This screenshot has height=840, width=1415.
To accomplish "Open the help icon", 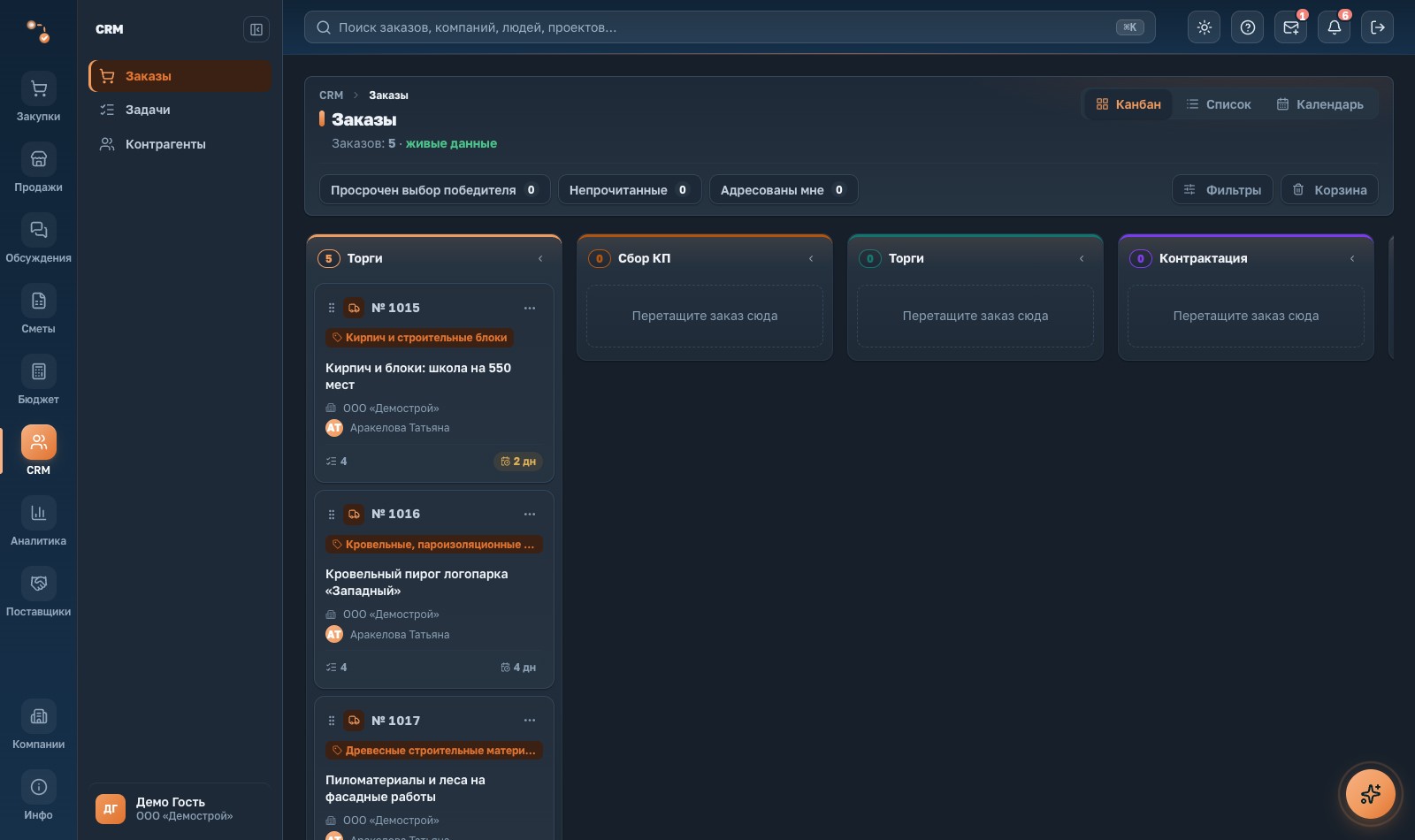I will [1247, 27].
